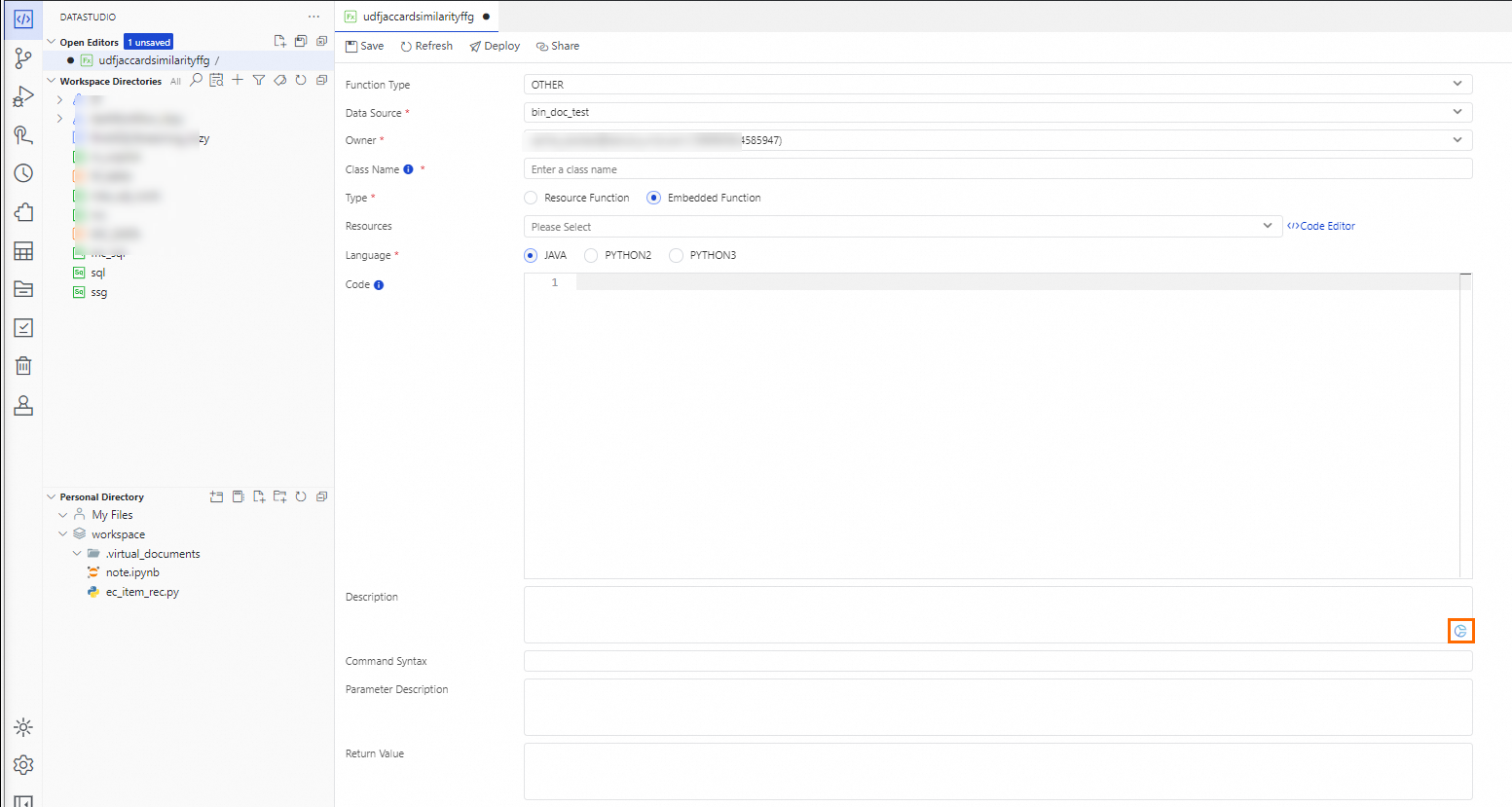Collapse all in Workspace Directories
This screenshot has width=1512, height=807.
(321, 80)
